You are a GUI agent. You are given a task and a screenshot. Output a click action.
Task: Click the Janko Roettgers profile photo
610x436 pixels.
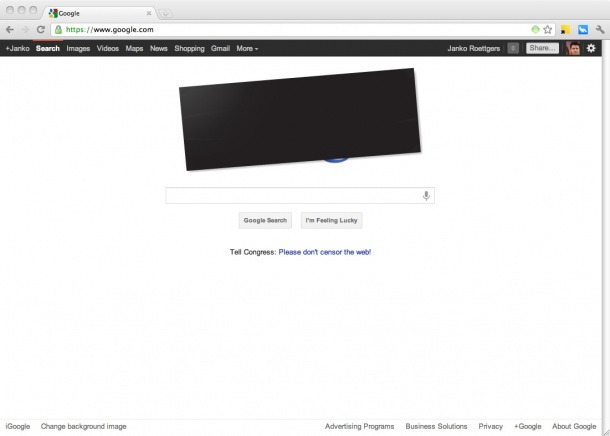tap(573, 48)
